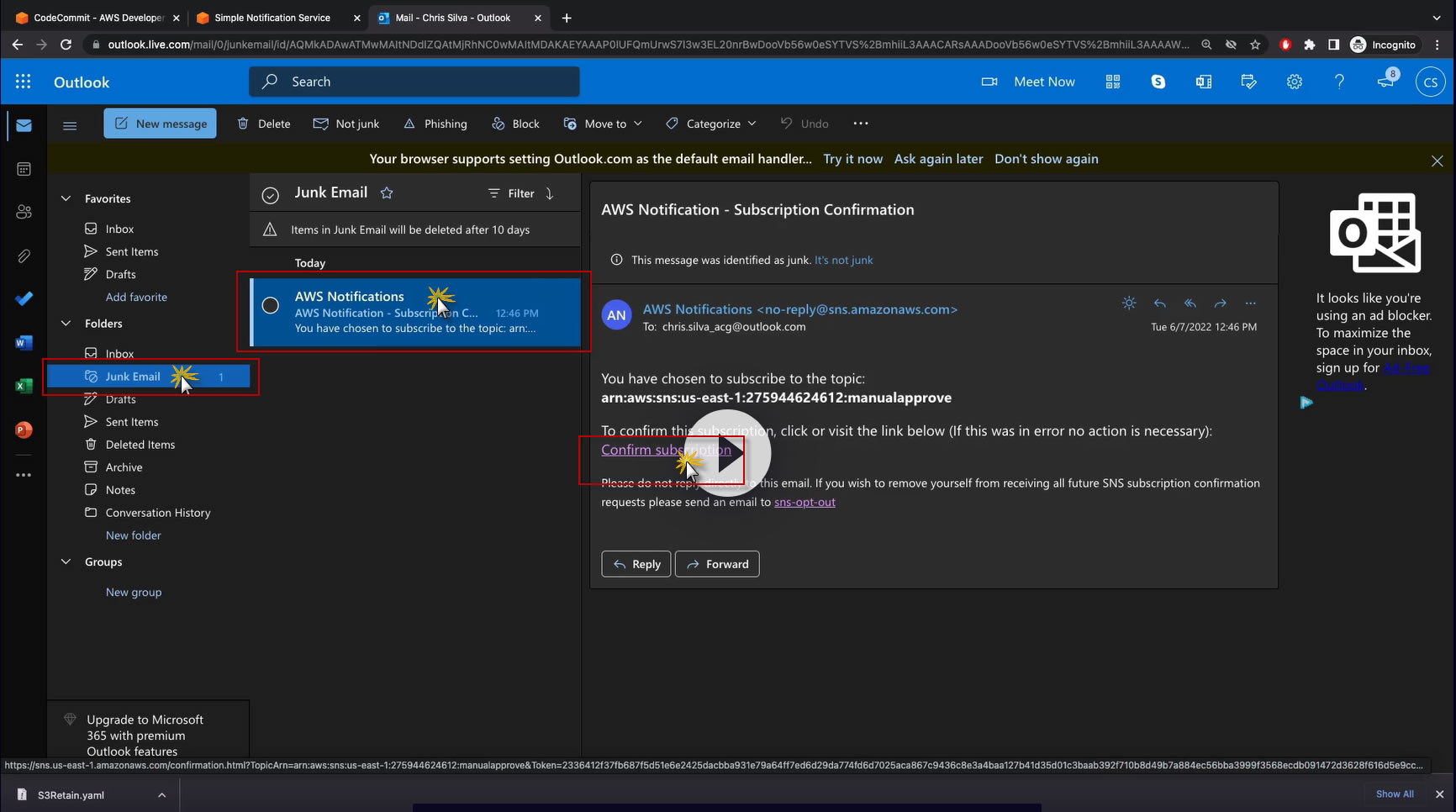Collapse the Groups section
This screenshot has width=1456, height=812.
66,562
